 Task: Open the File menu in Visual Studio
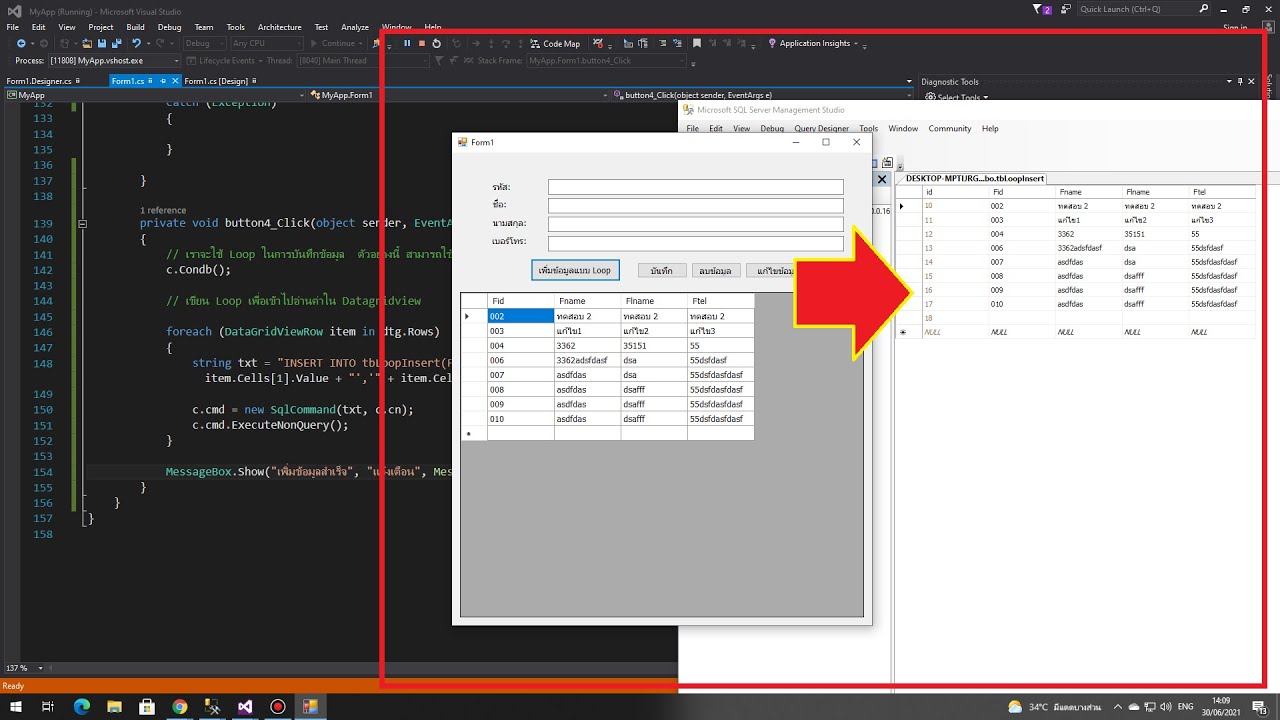pos(13,27)
